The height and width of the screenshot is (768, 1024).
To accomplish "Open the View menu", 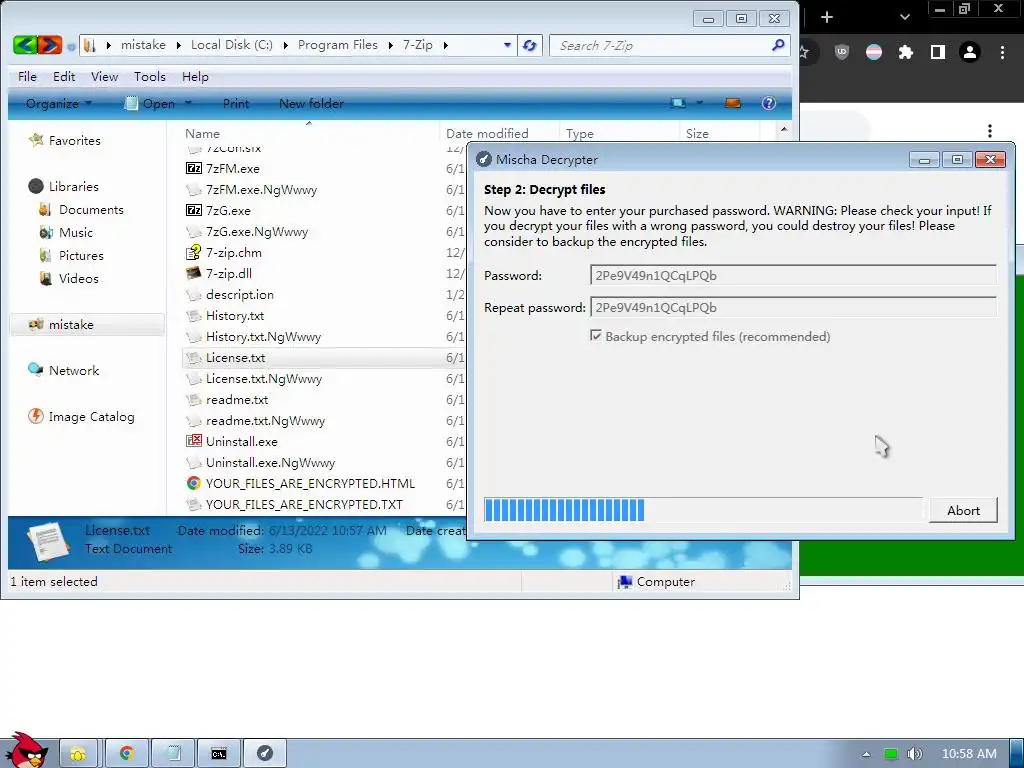I will pyautogui.click(x=104, y=76).
